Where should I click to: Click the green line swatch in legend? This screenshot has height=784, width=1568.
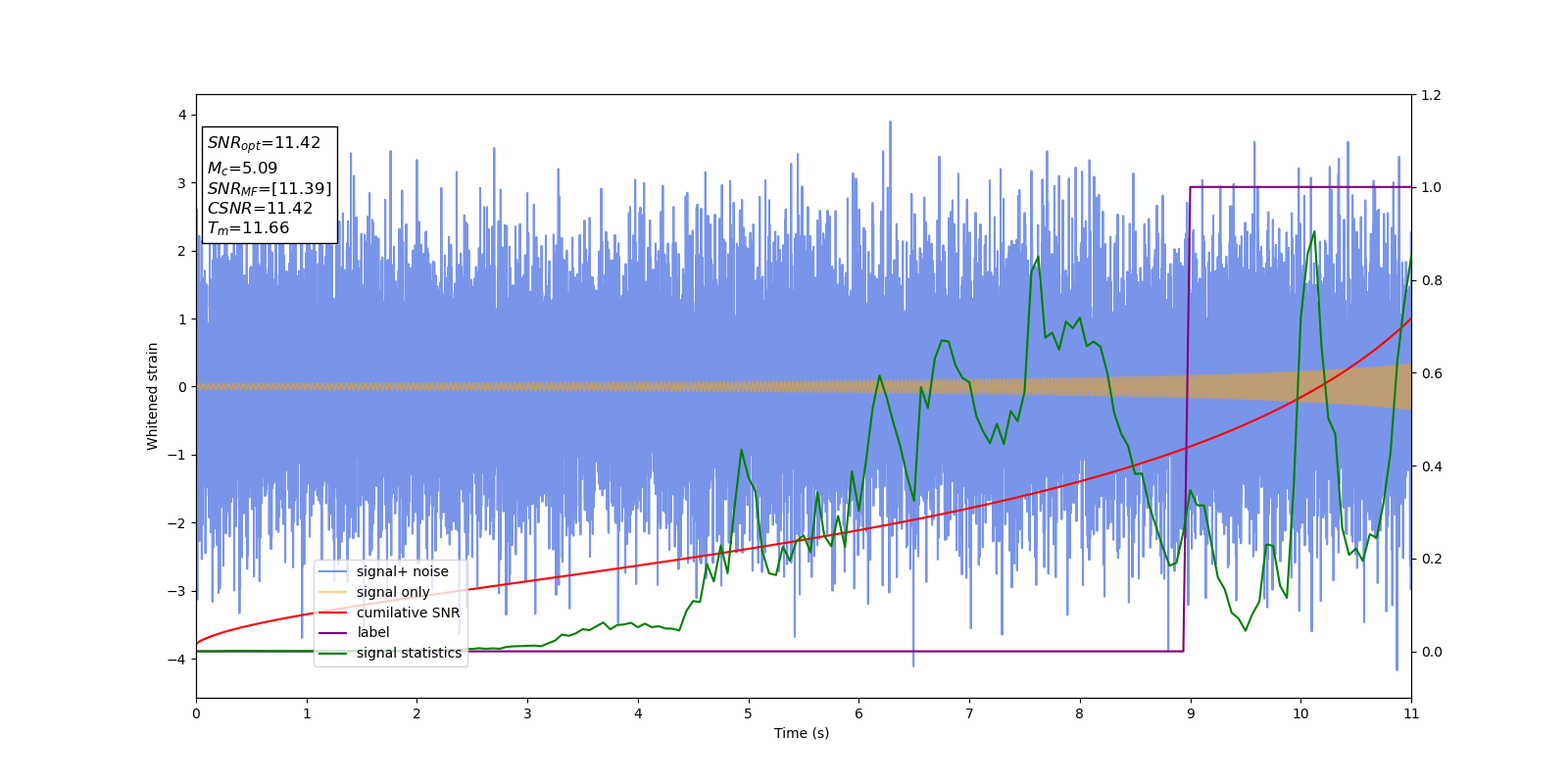[333, 654]
